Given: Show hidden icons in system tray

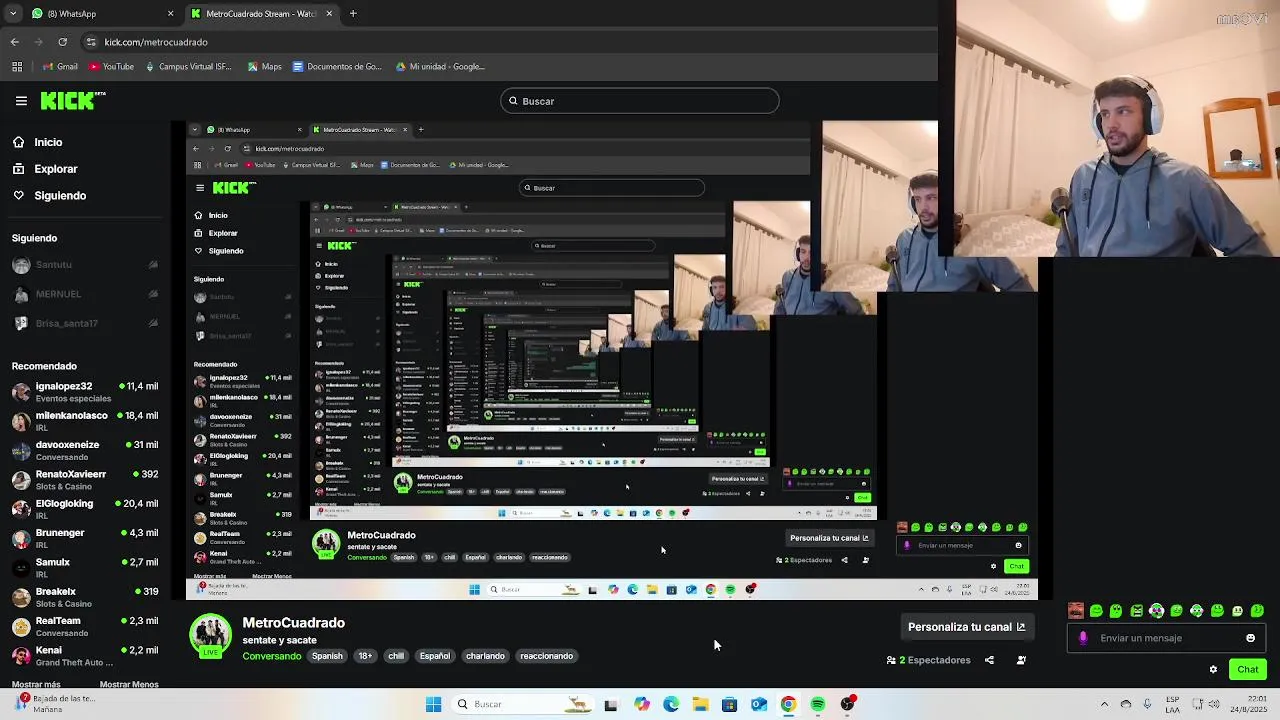Looking at the screenshot, I should pyautogui.click(x=1104, y=704).
